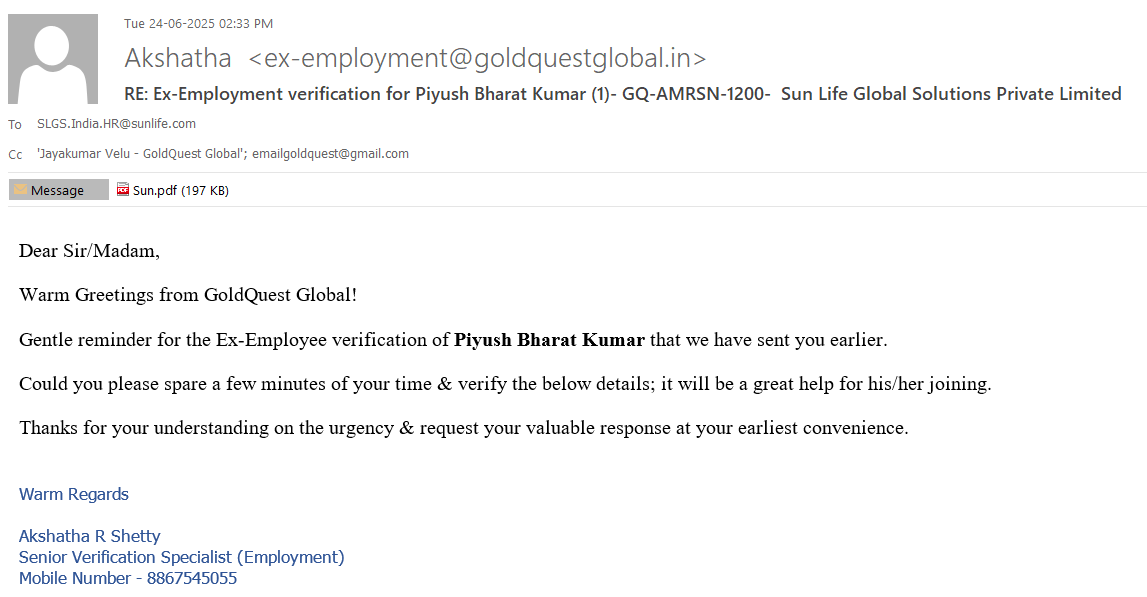Click the sender's profile avatar picture
Image resolution: width=1147 pixels, height=597 pixels.
pos(53,59)
